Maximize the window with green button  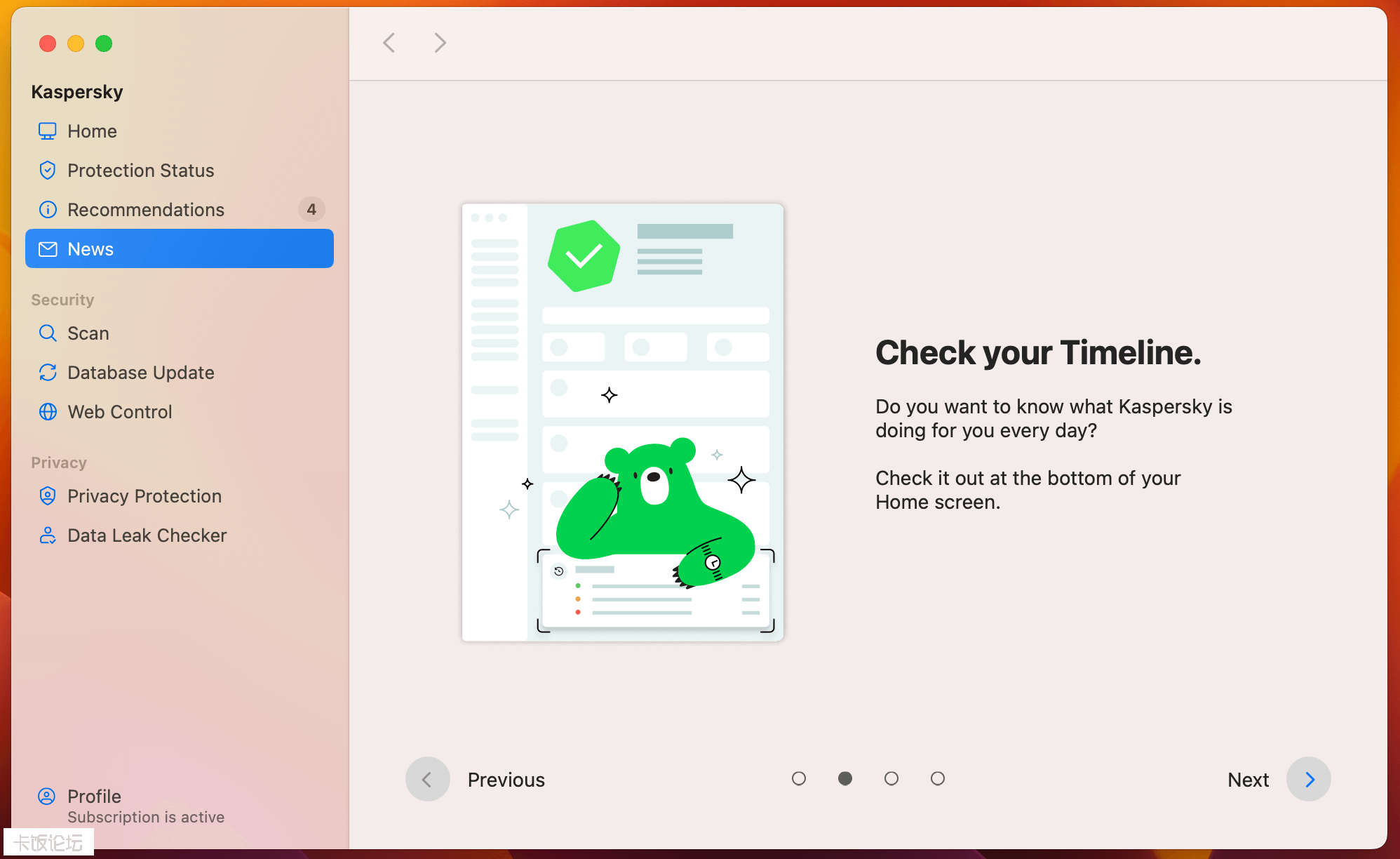pos(104,44)
